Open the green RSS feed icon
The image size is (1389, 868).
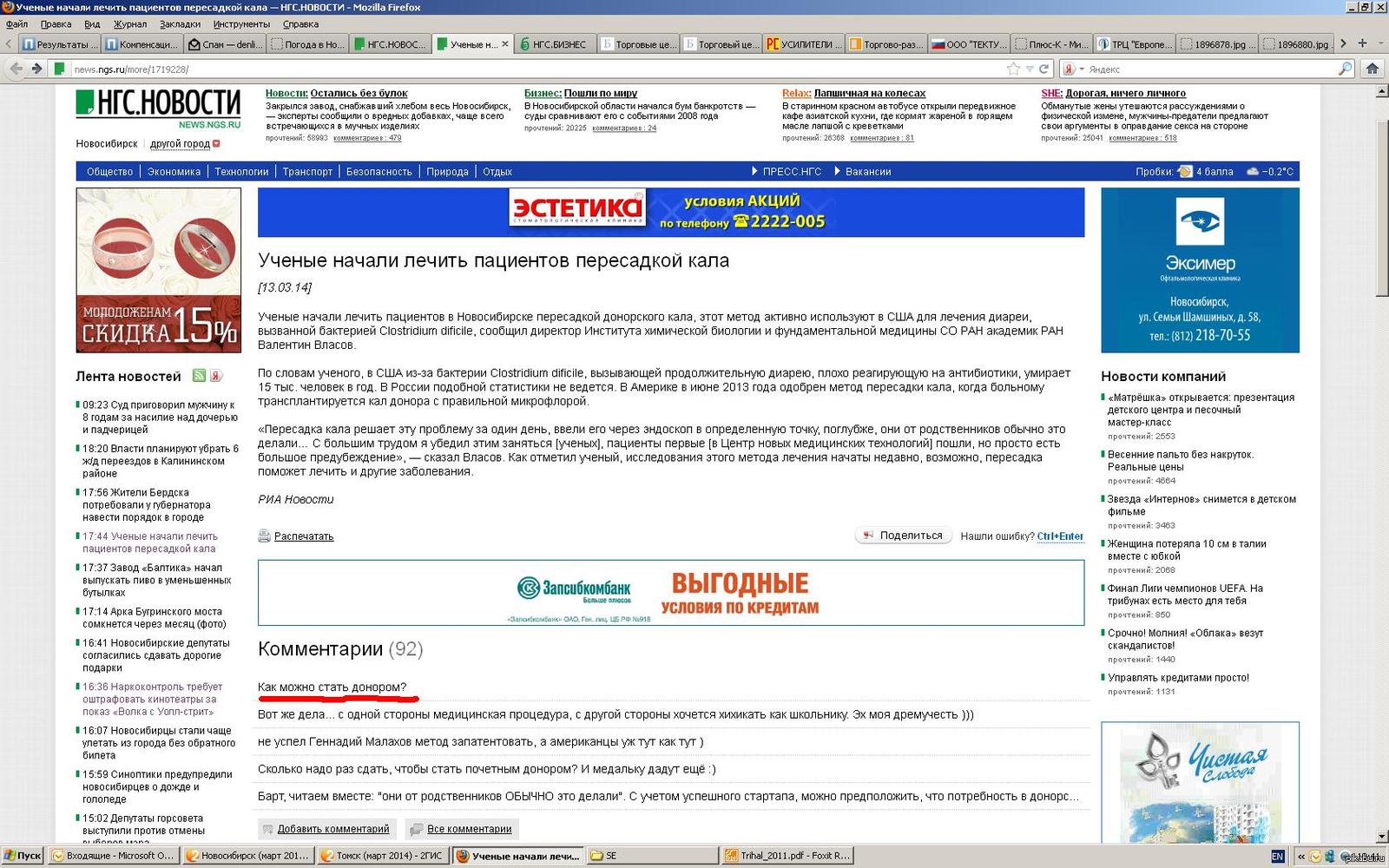pyautogui.click(x=199, y=376)
